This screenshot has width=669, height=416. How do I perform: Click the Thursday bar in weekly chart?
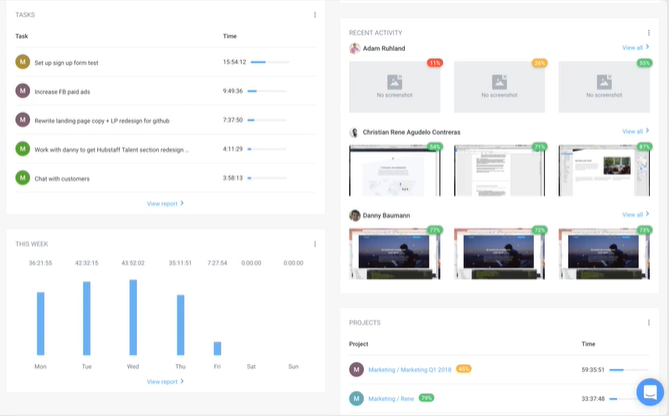coord(180,325)
